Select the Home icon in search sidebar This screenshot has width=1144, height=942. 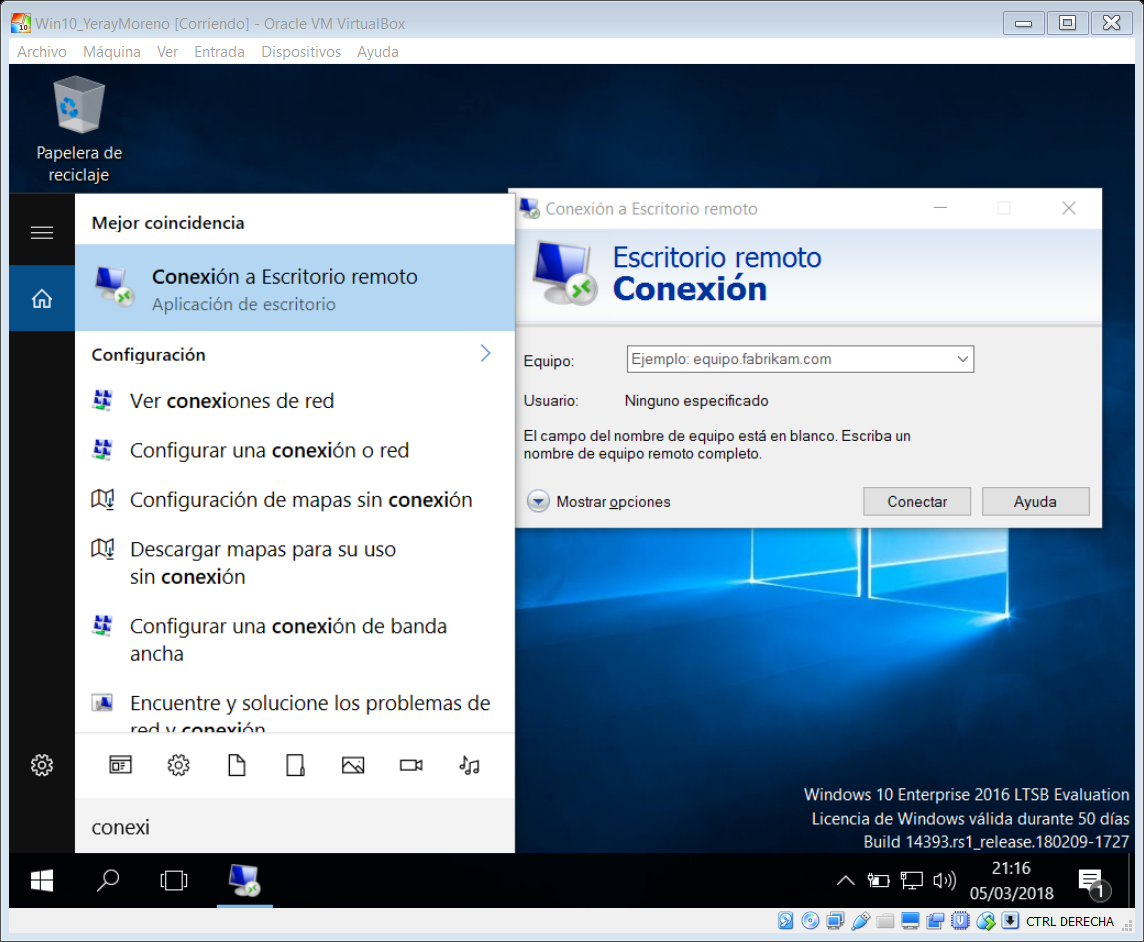[42, 298]
